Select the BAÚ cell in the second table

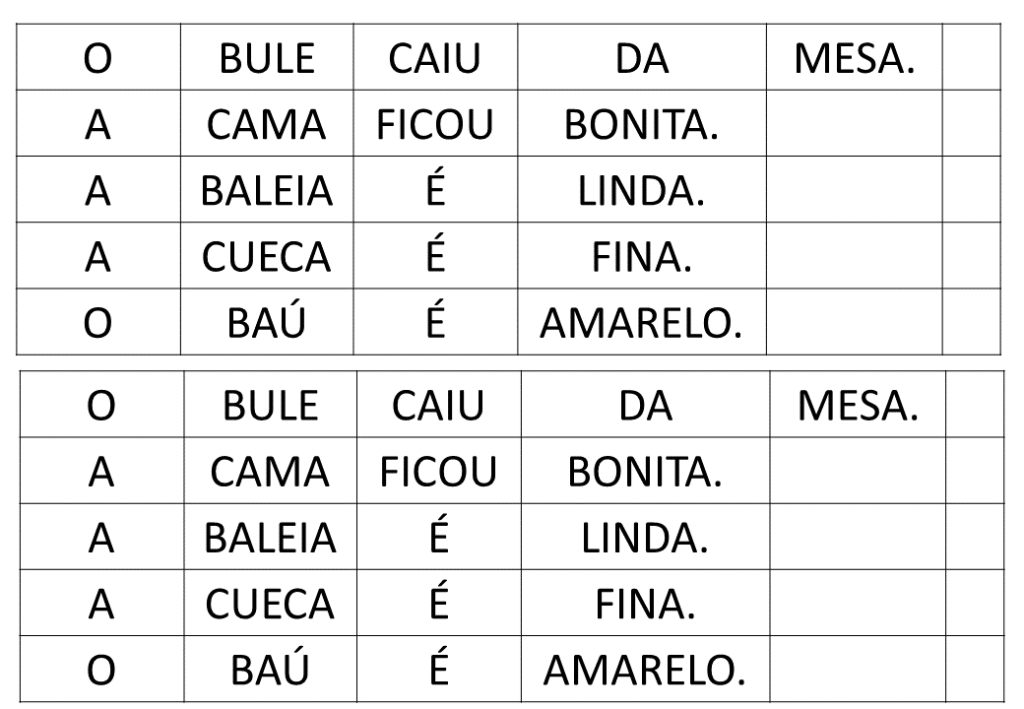click(270, 670)
